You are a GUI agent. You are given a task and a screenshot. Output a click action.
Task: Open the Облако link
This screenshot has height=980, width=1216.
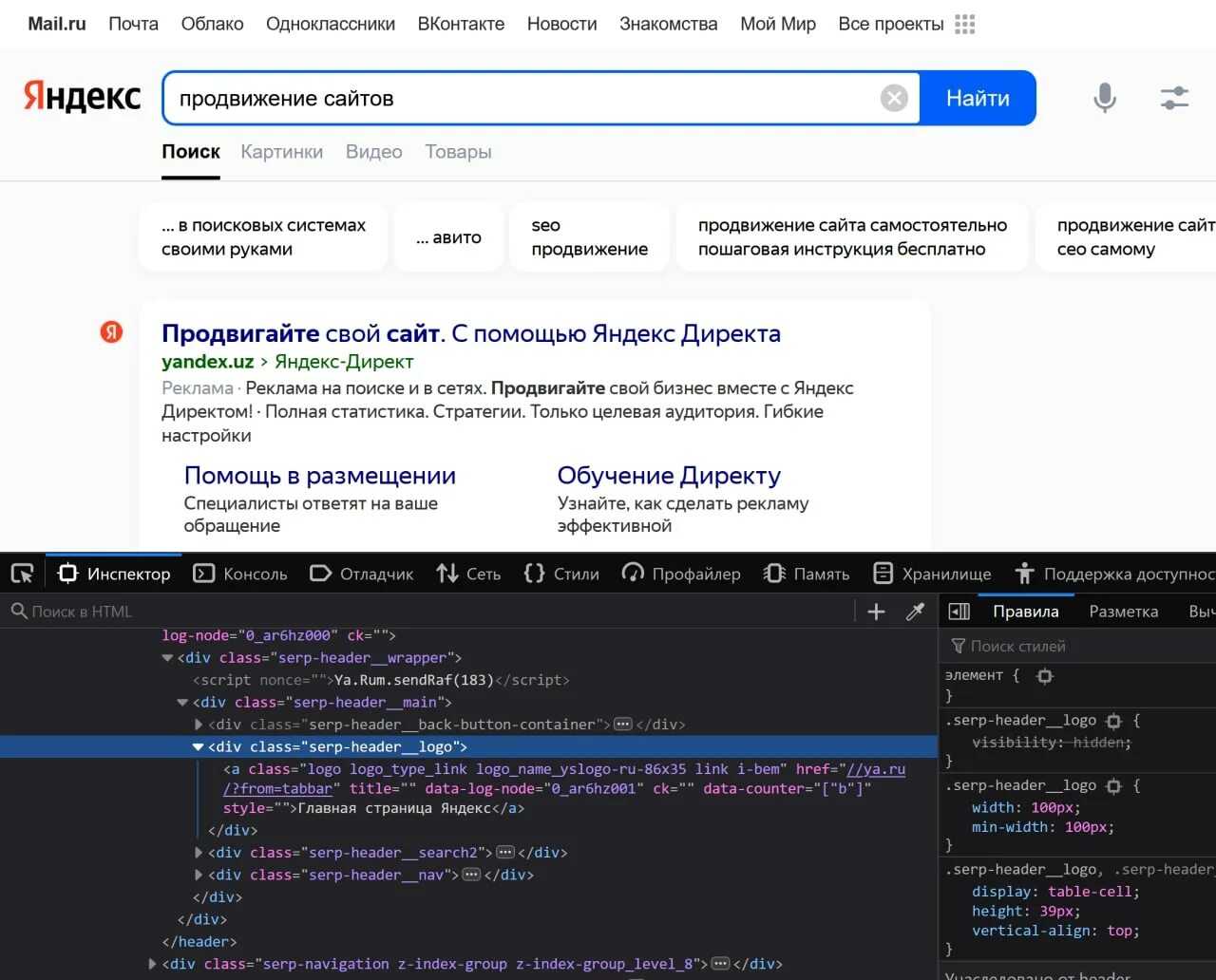[213, 24]
